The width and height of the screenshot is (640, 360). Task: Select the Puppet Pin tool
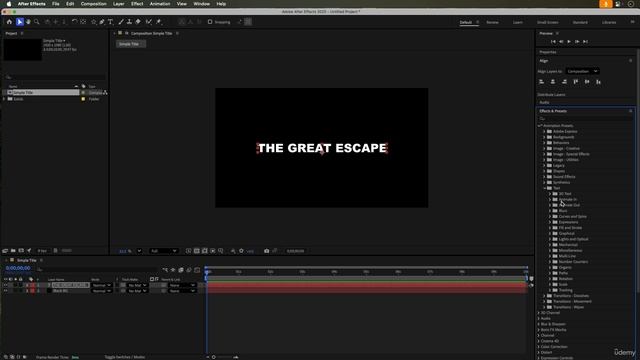pos(159,22)
